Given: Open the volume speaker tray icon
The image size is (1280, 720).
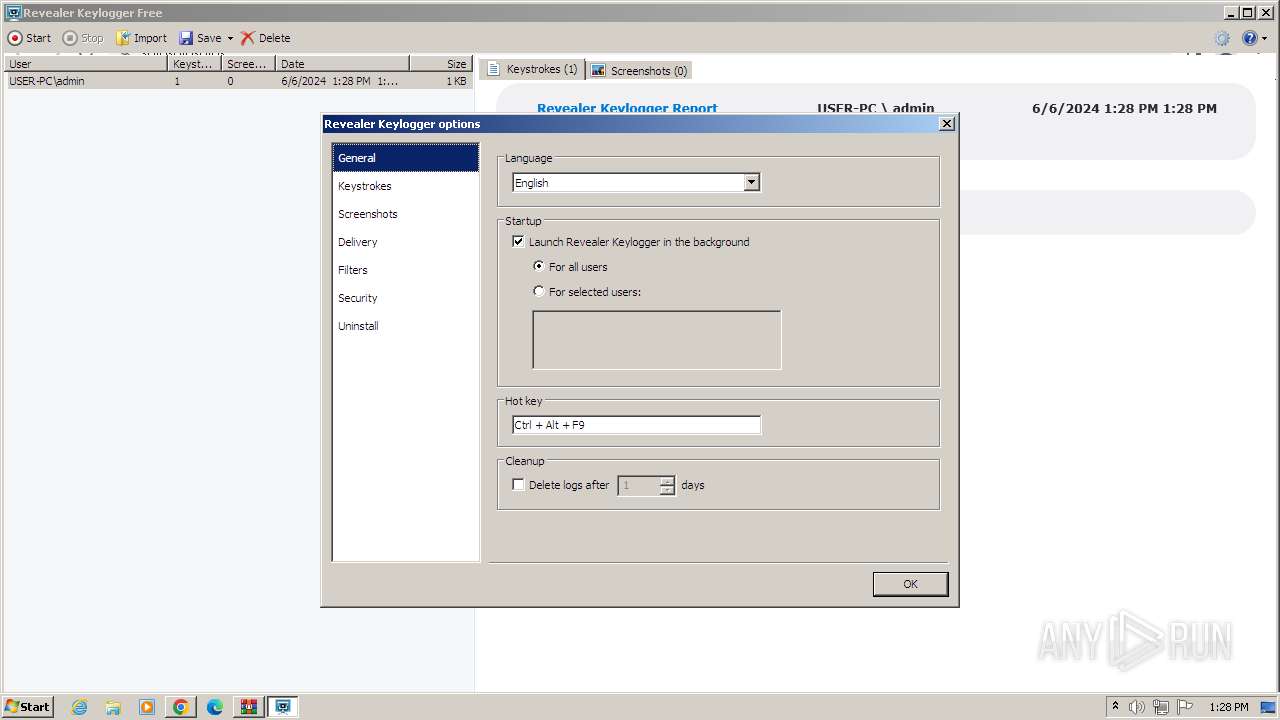Looking at the screenshot, I should pos(1137,707).
